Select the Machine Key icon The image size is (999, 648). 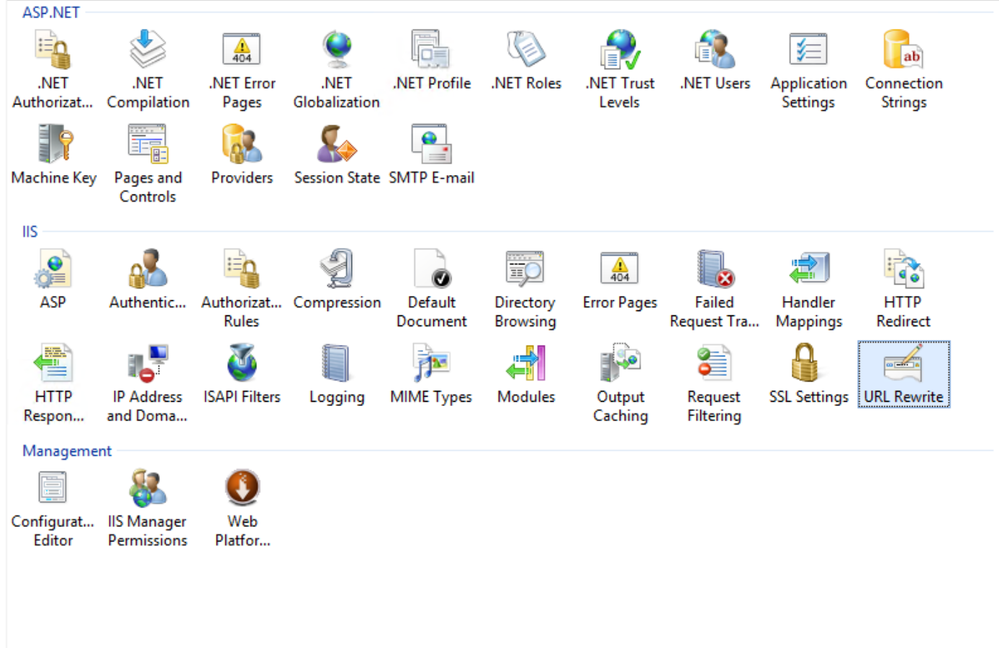(54, 155)
